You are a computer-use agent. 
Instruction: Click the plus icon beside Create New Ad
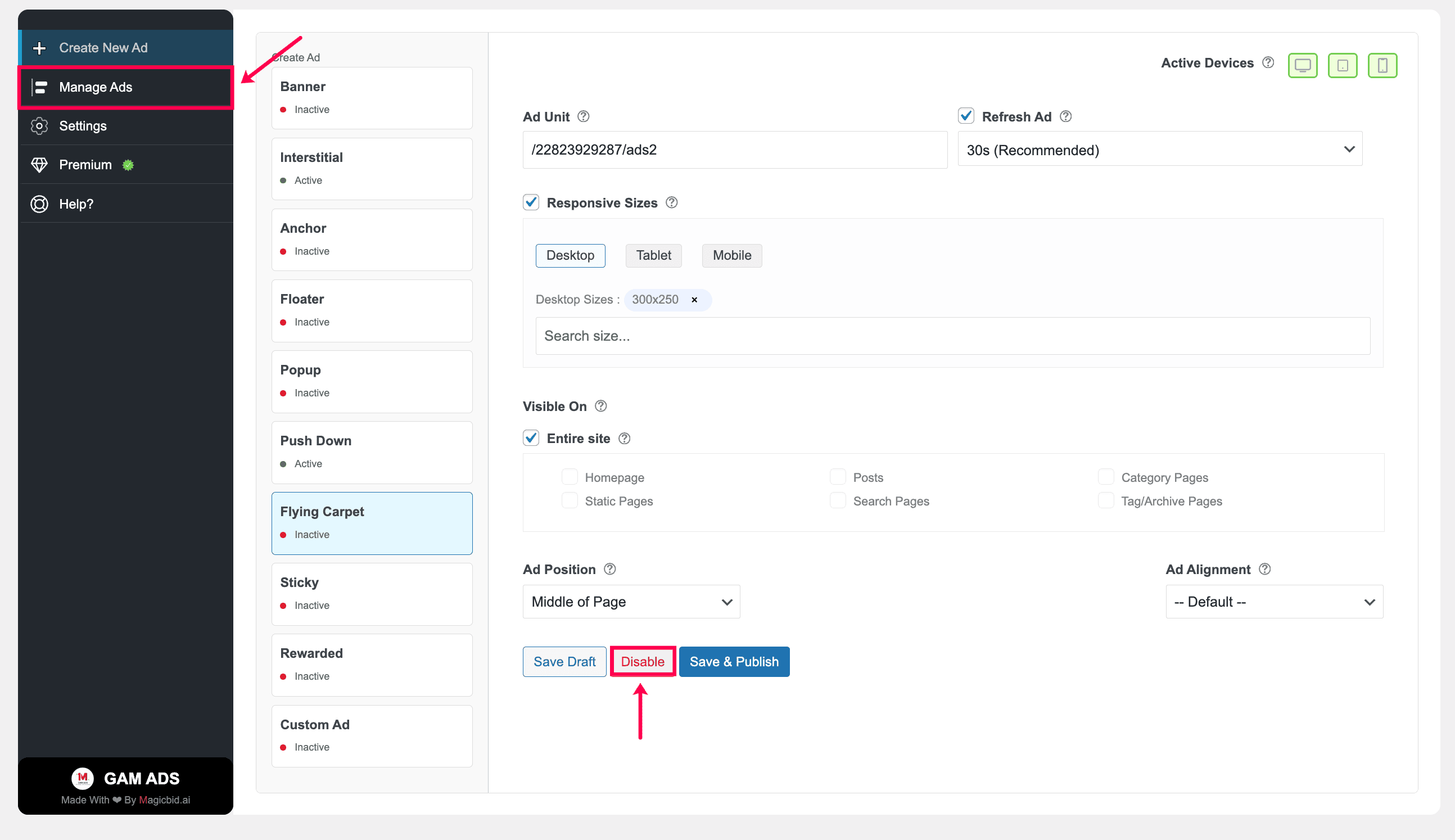pos(39,48)
